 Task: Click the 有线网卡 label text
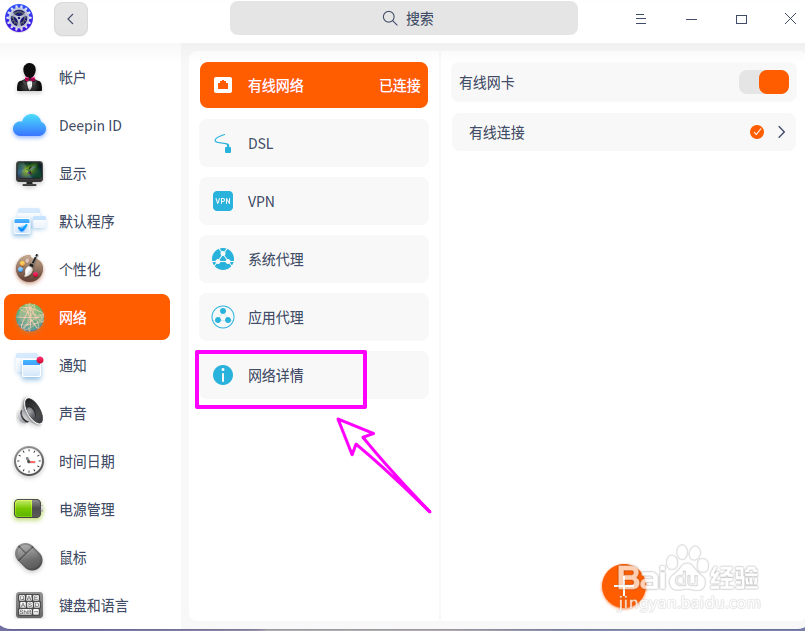[487, 83]
